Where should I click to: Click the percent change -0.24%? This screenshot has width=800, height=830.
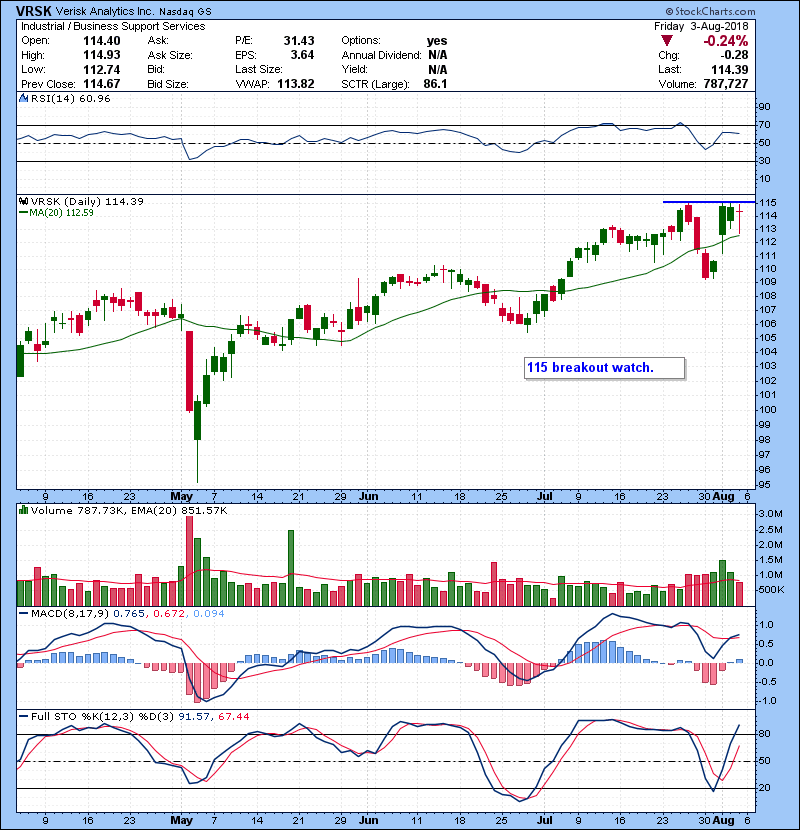coord(725,41)
